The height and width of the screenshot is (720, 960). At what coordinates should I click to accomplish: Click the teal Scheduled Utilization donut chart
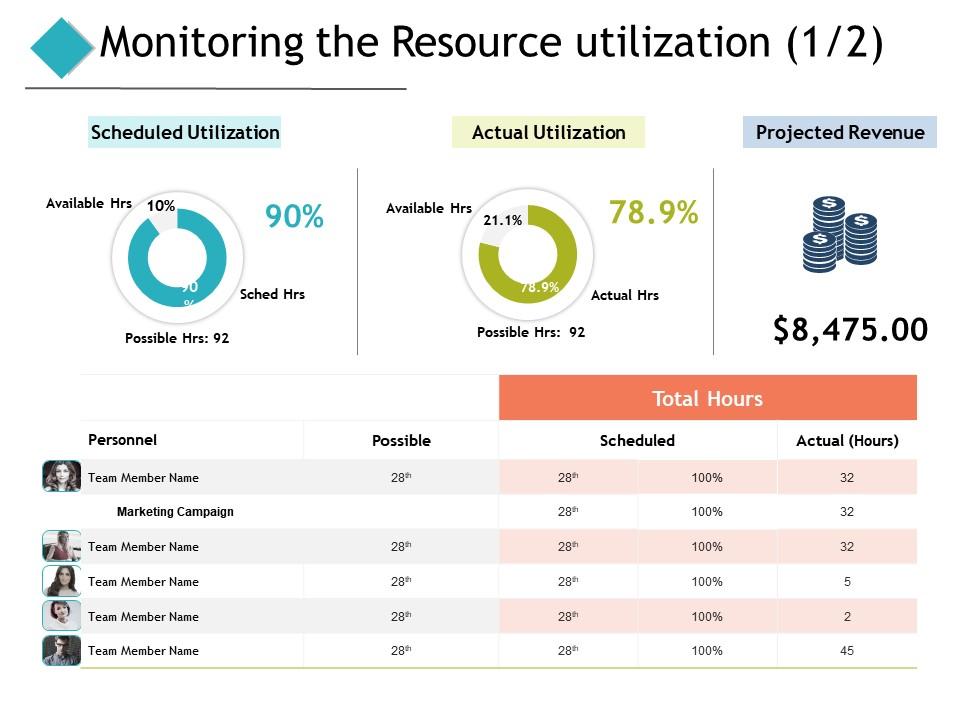178,257
